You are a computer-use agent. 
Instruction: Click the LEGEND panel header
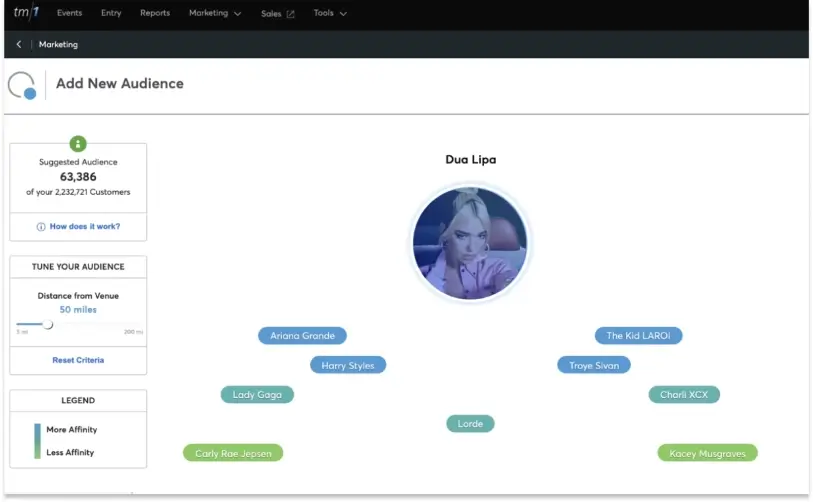[x=78, y=400]
